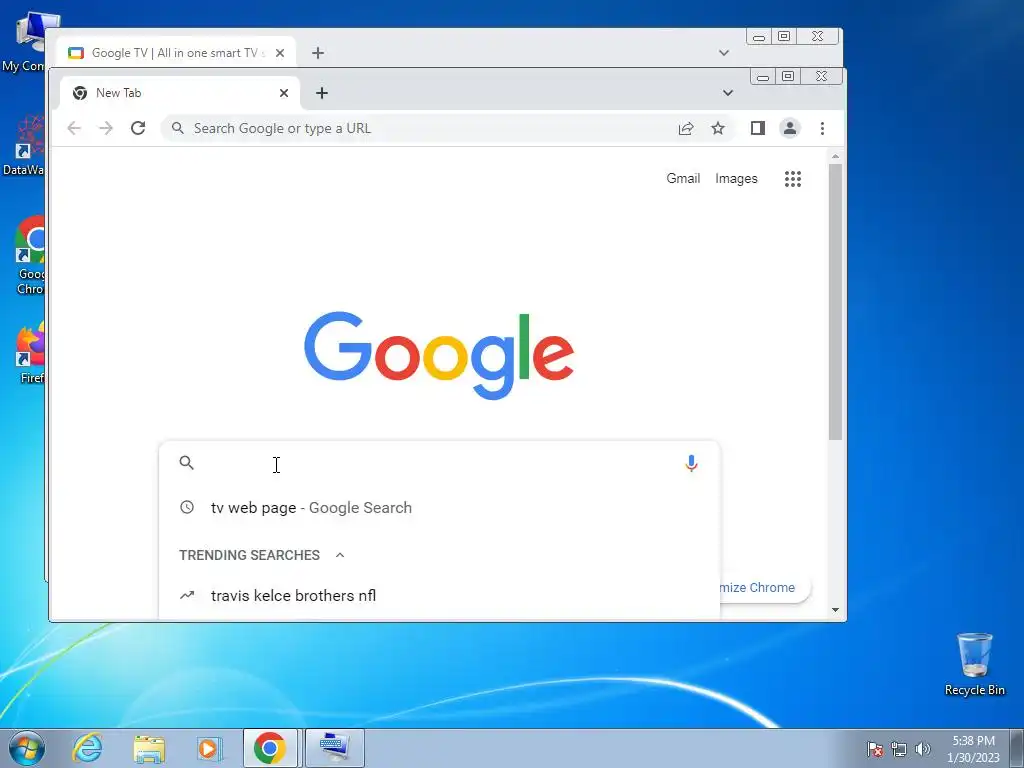Go forward with the forward arrow
Viewport: 1024px width, 768px height.
(106, 128)
